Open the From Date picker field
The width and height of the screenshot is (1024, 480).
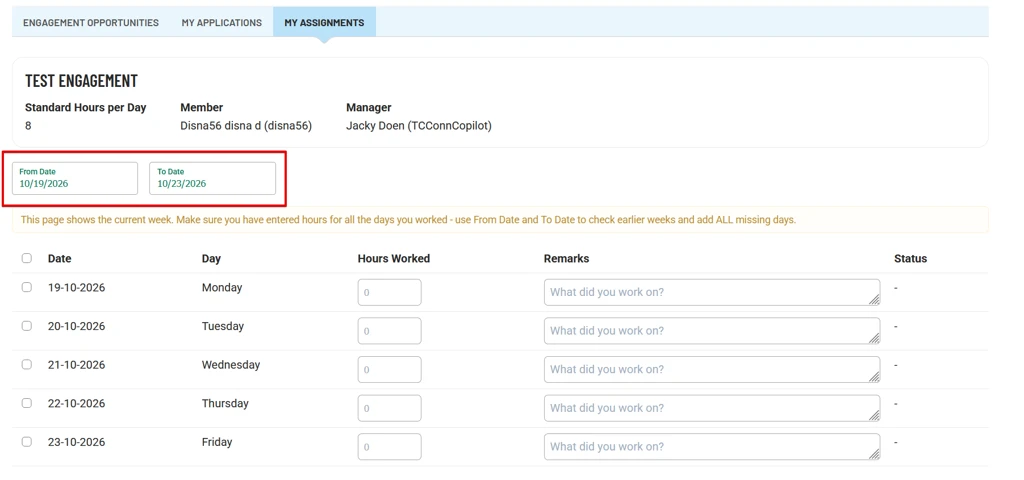click(x=75, y=178)
